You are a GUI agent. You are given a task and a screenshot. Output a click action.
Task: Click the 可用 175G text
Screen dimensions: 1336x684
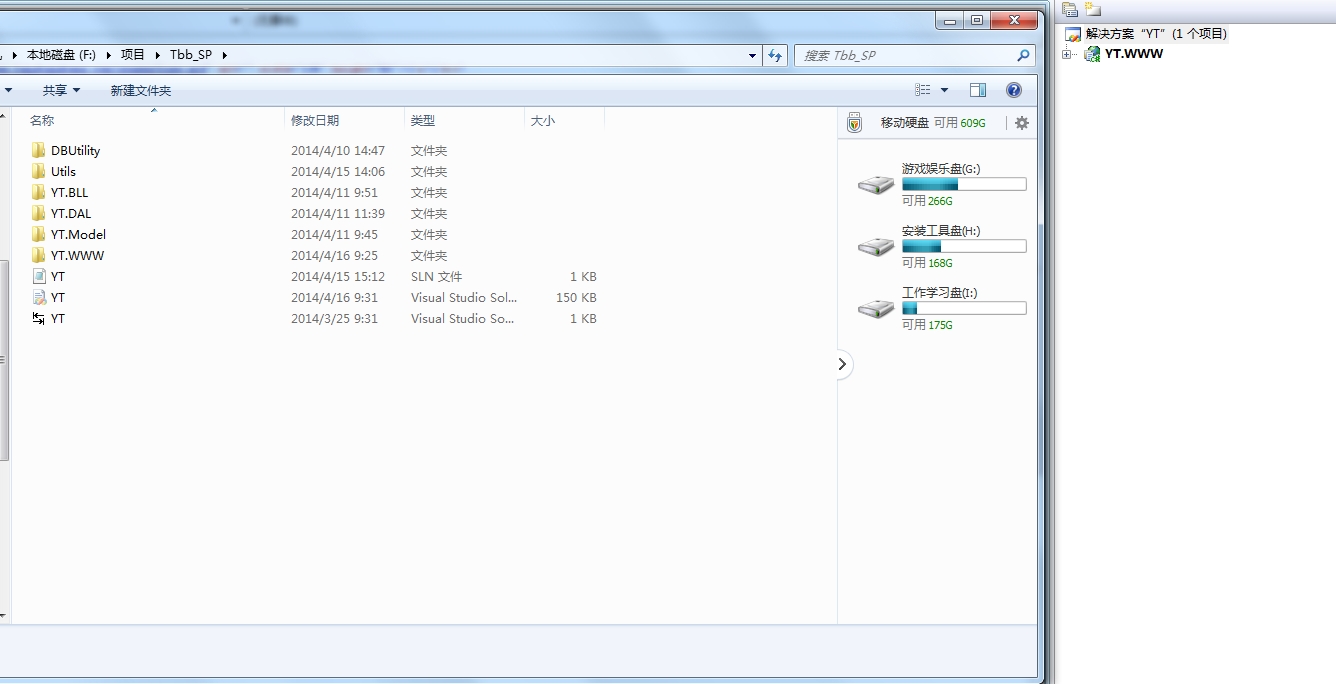coord(927,325)
